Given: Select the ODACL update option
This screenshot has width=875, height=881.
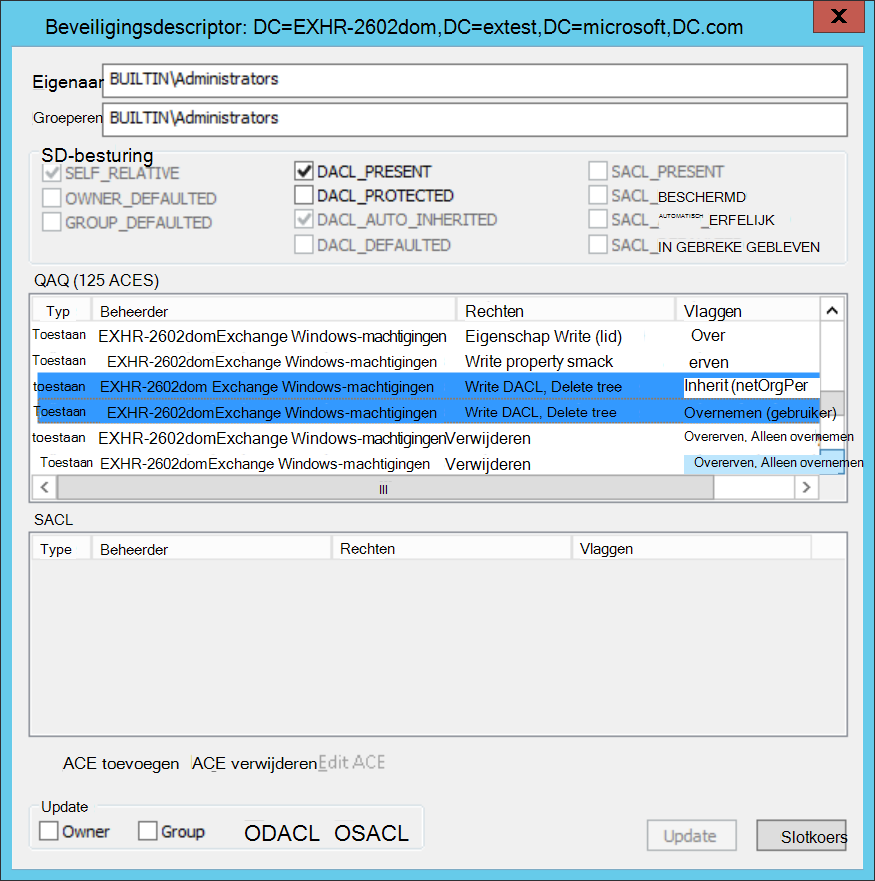Looking at the screenshot, I should click(x=282, y=833).
